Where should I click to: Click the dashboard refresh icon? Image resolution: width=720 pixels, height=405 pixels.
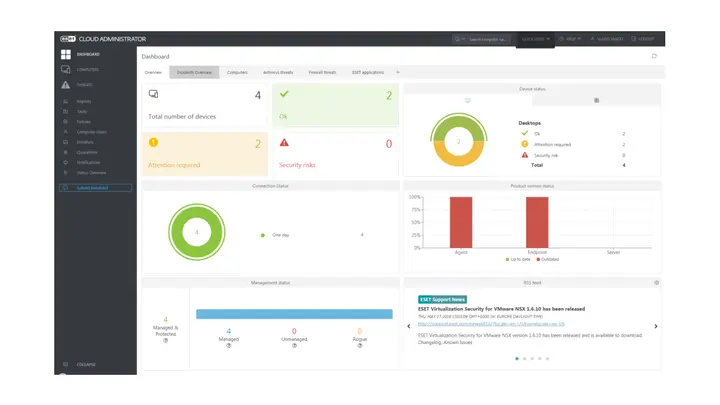click(x=654, y=57)
